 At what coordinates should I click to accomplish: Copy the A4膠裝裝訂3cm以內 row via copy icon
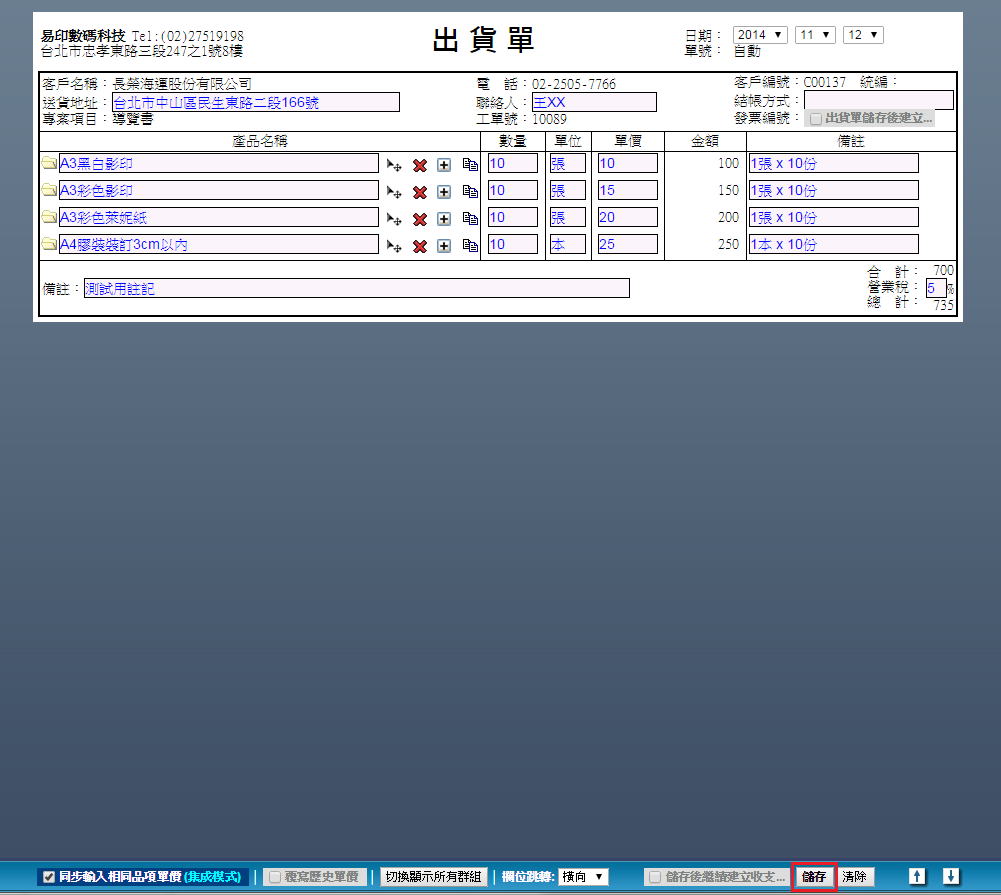point(469,245)
